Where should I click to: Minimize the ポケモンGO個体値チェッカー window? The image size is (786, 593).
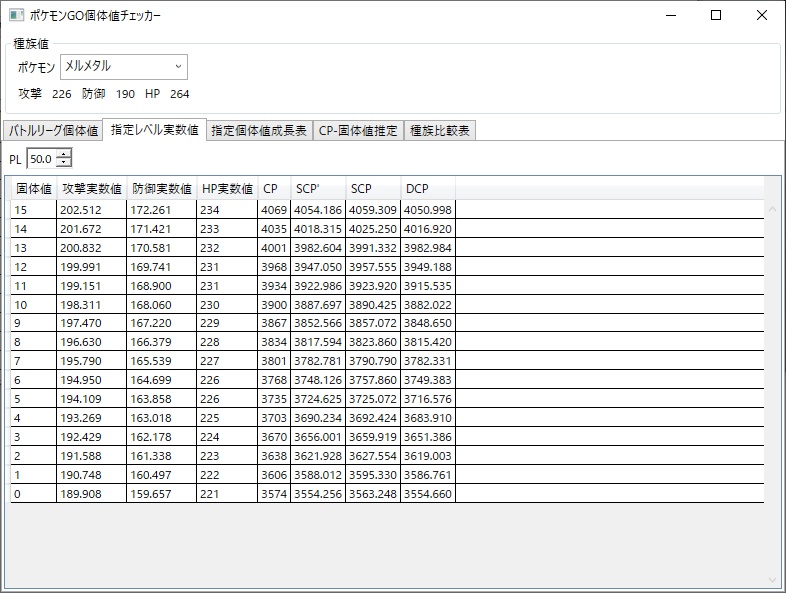(x=671, y=16)
